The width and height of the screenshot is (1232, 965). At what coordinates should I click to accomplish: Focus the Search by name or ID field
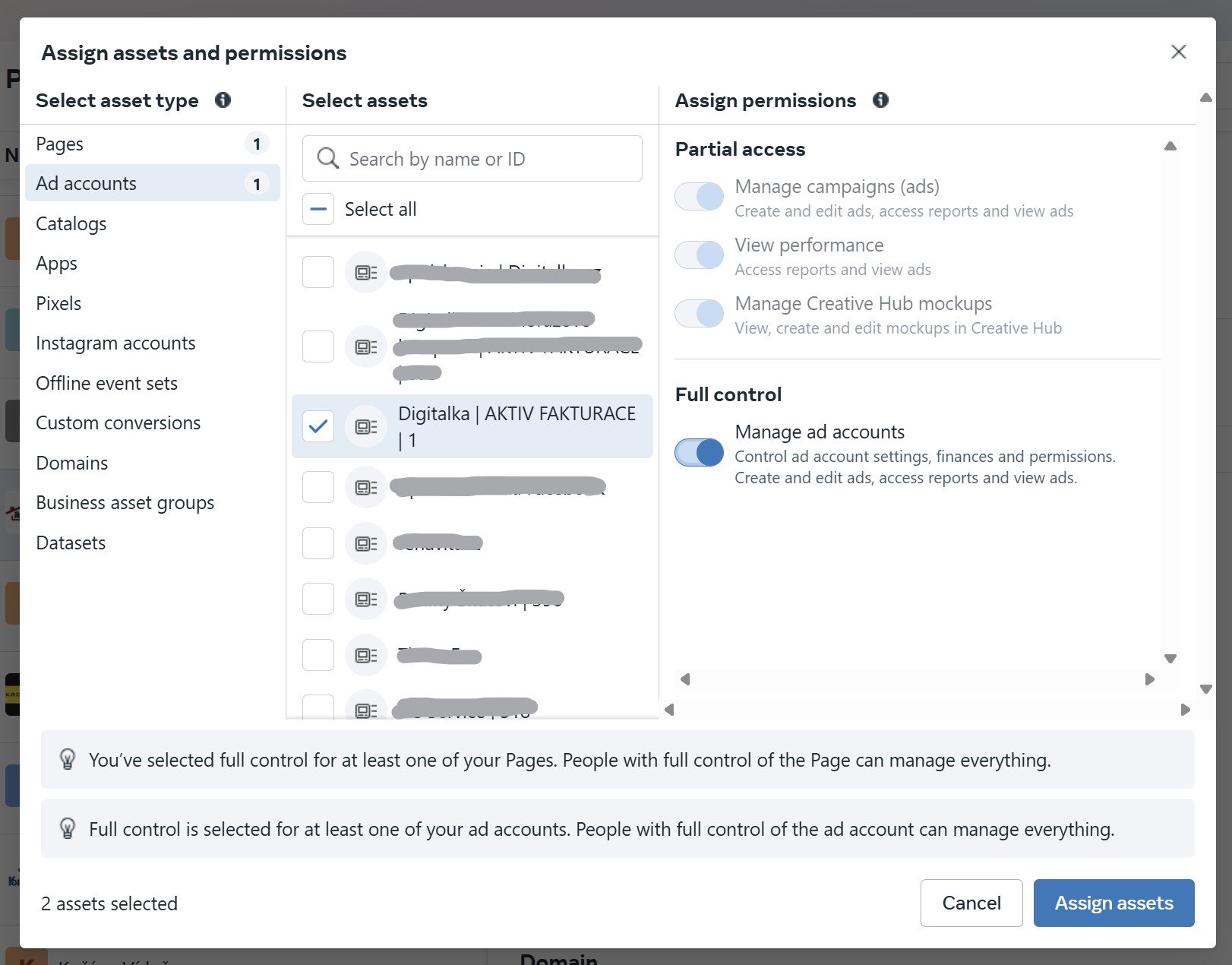tap(486, 159)
